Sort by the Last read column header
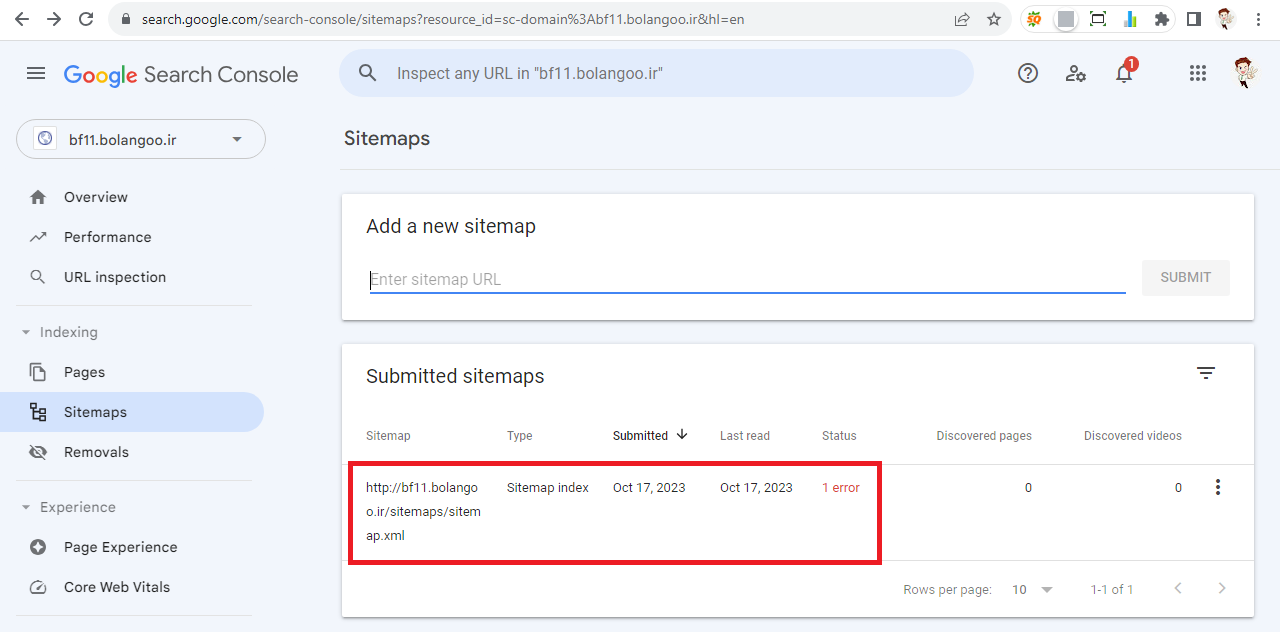This screenshot has height=632, width=1280. click(745, 436)
